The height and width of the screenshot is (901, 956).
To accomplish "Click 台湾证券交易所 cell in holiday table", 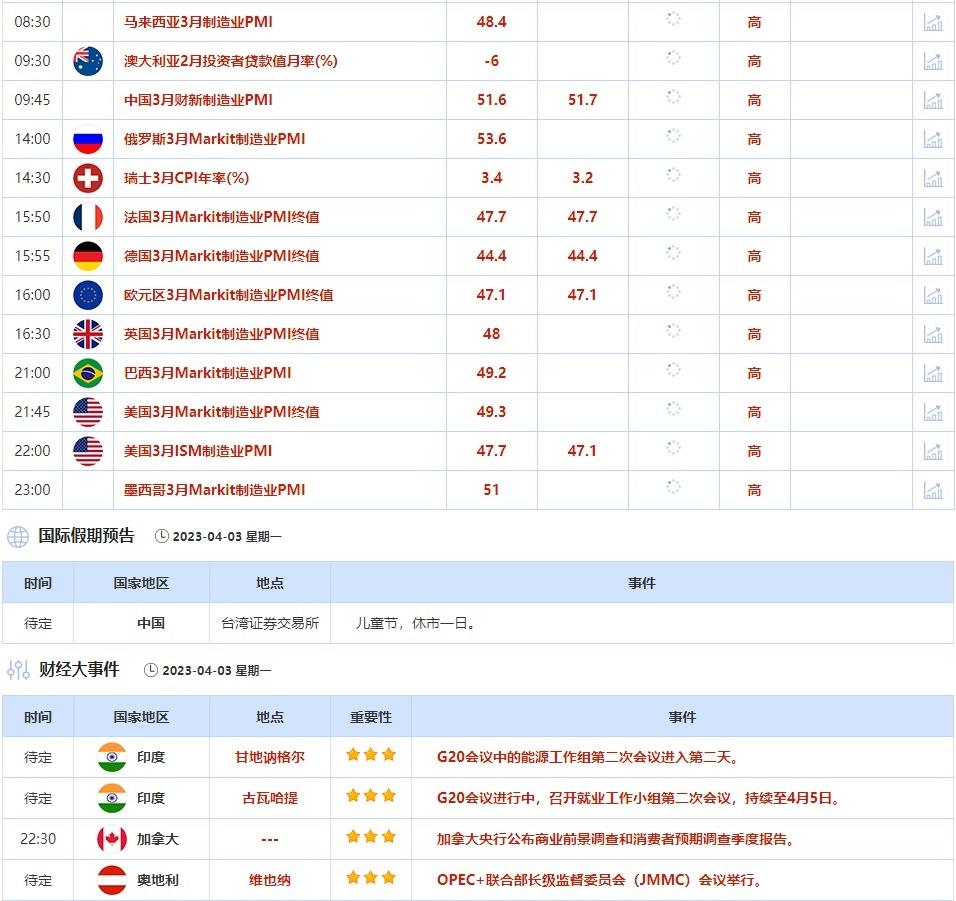I will (270, 623).
